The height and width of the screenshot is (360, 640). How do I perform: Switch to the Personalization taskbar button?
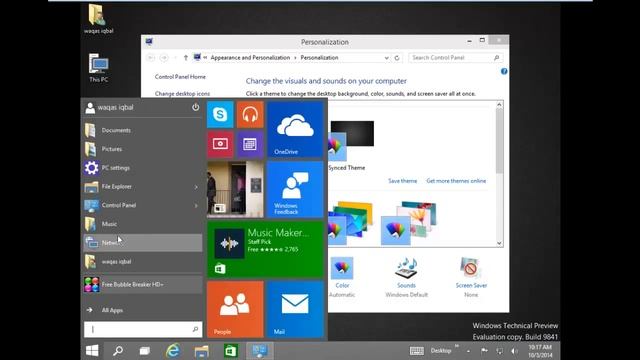(x=260, y=351)
